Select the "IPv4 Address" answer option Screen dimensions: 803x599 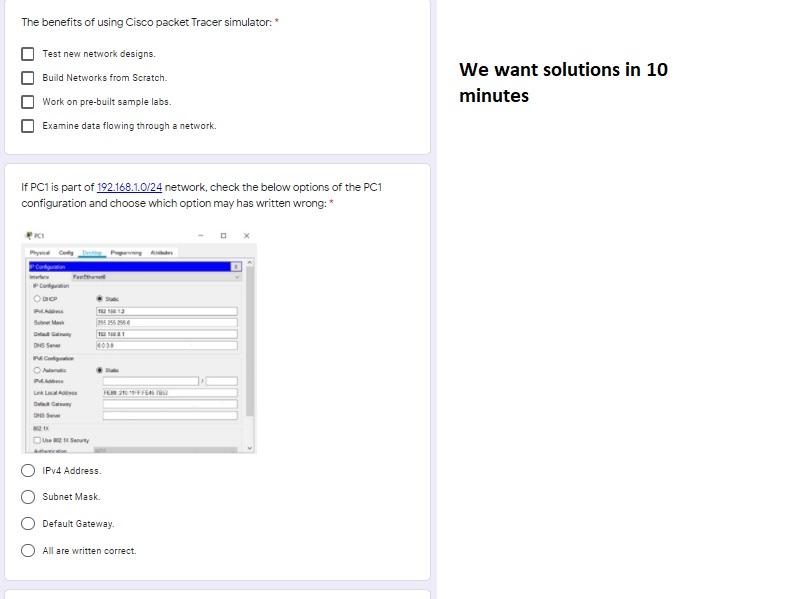[x=26, y=470]
